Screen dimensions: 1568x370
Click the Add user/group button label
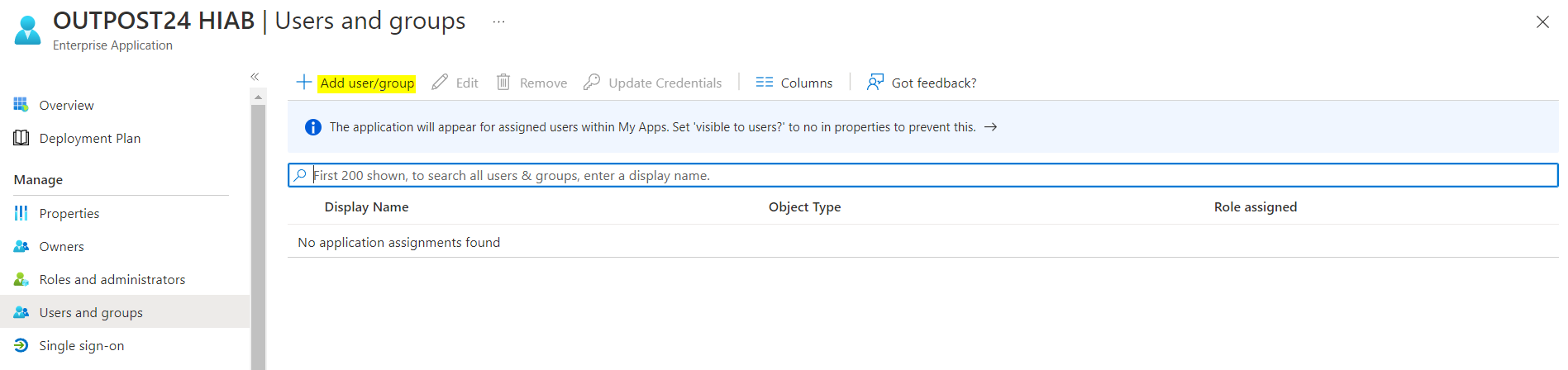367,83
